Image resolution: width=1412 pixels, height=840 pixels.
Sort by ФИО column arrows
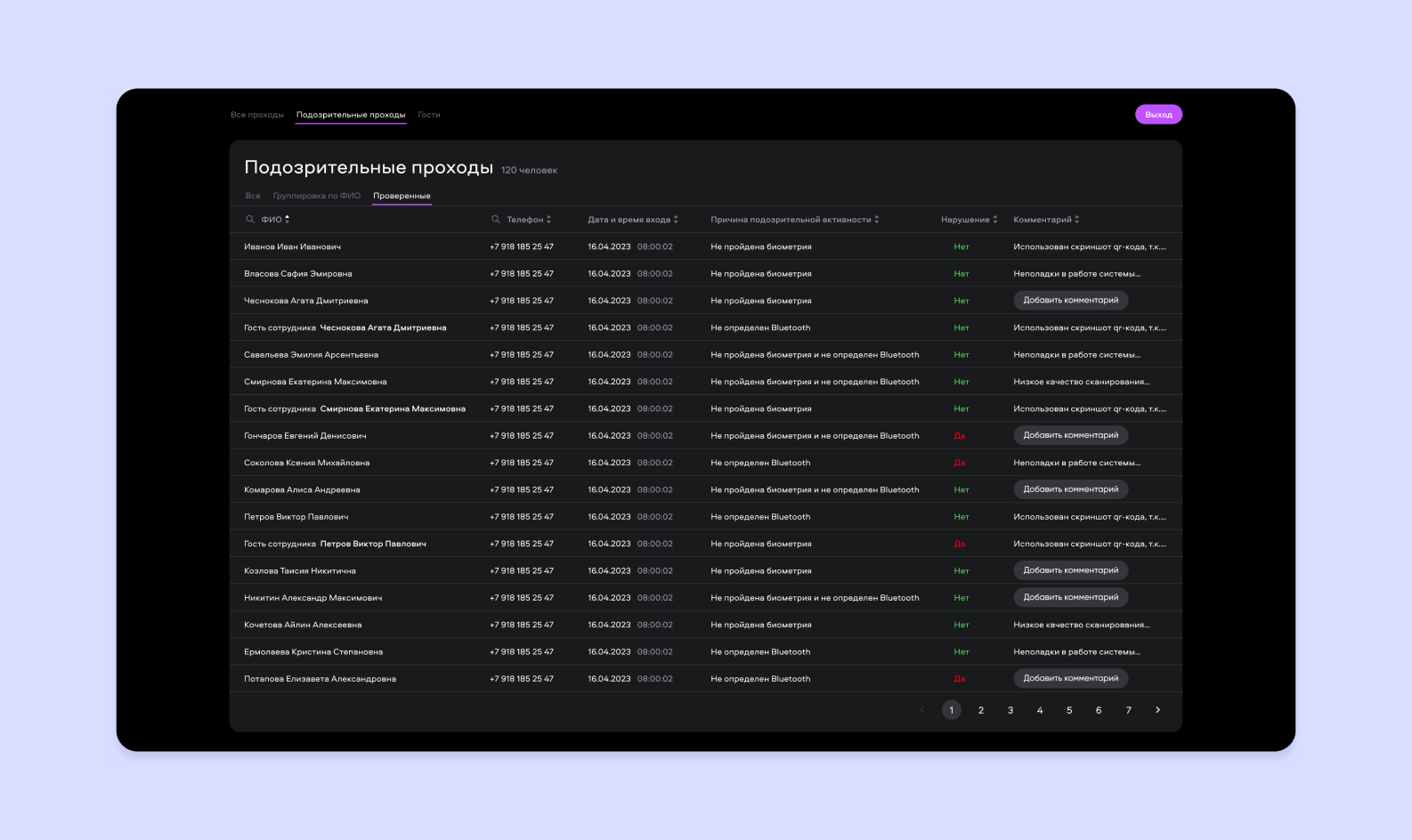point(288,219)
